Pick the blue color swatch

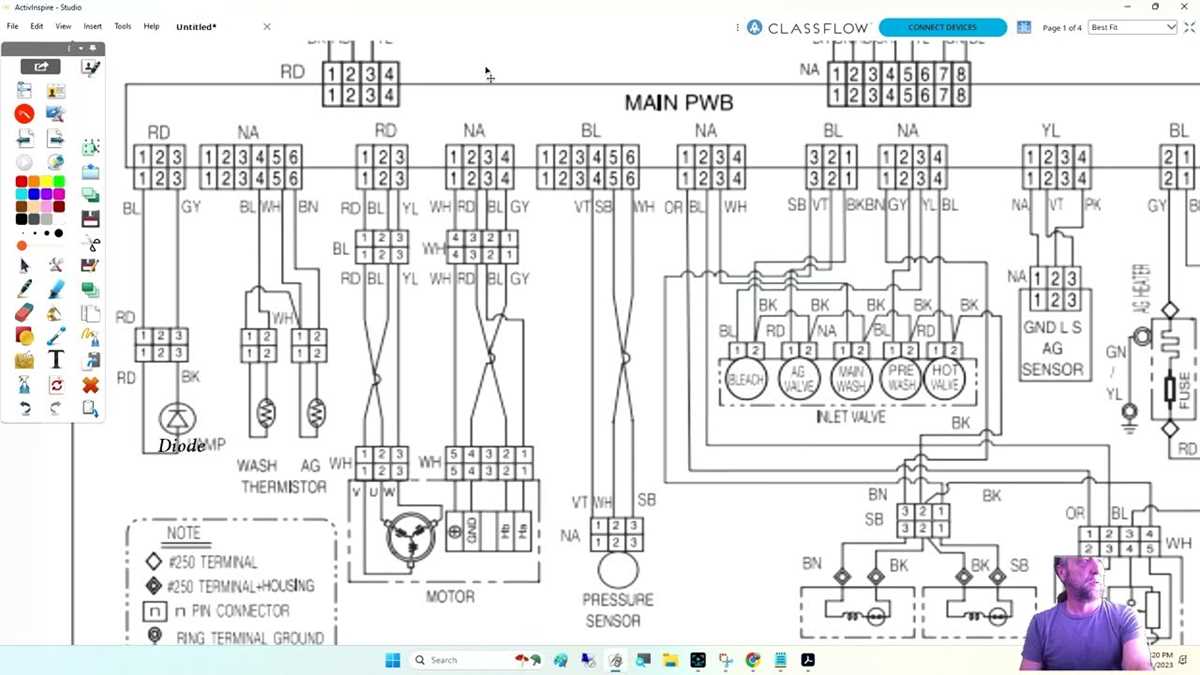pos(34,194)
